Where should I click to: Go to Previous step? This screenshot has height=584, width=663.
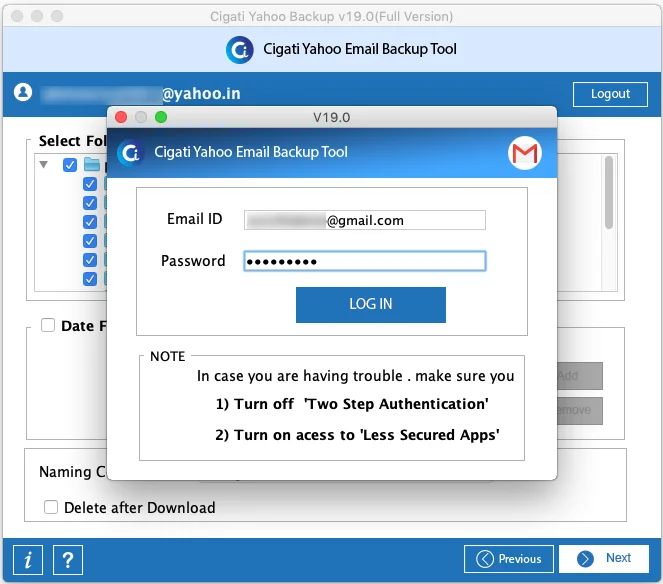click(508, 559)
